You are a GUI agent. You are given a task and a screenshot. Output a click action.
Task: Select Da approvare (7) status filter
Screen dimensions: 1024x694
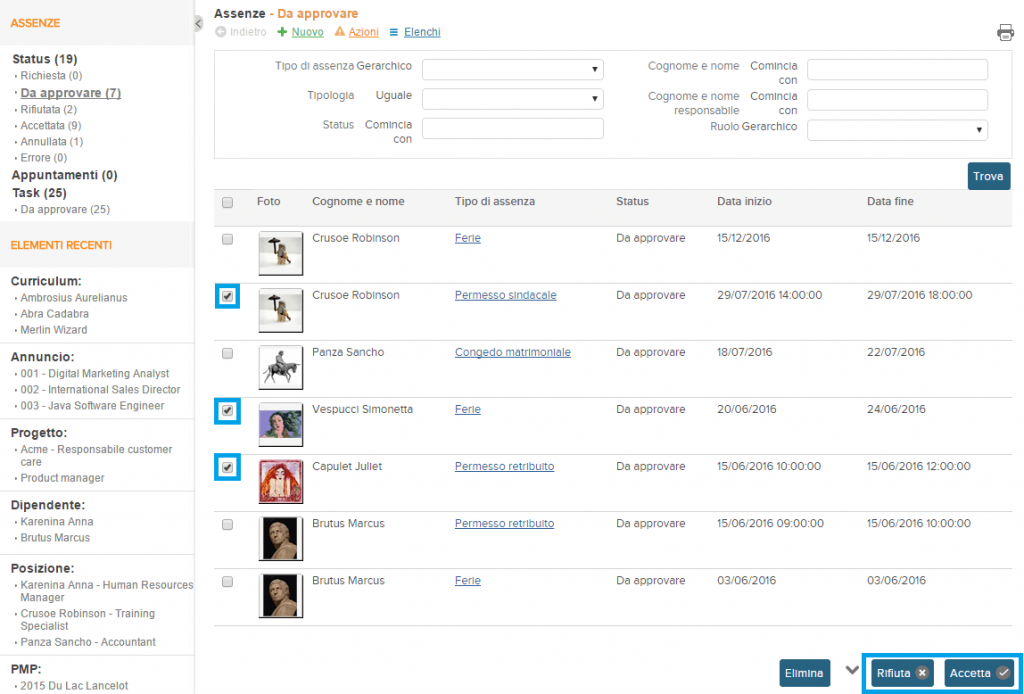71,93
